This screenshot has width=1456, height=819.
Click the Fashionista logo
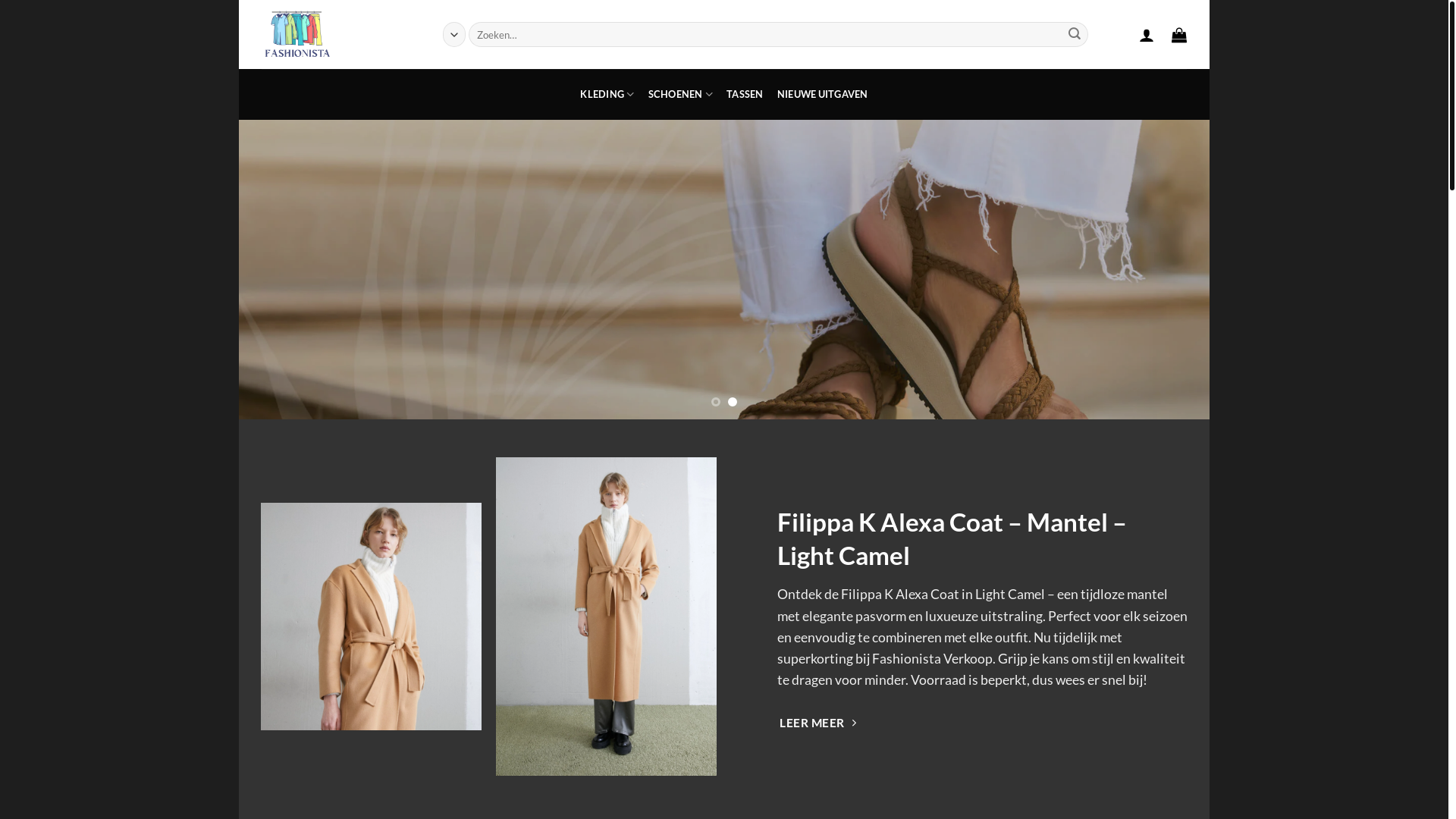(x=297, y=34)
